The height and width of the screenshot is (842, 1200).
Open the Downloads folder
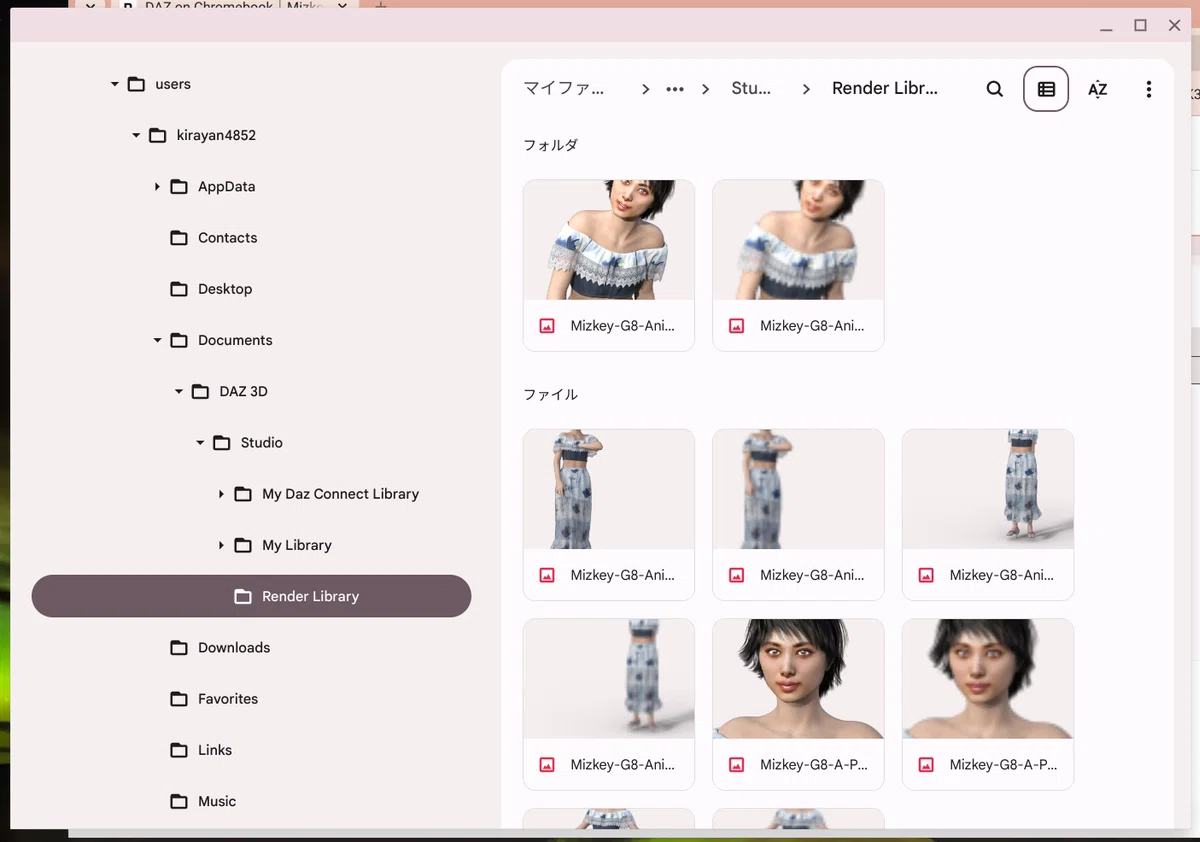click(x=251, y=647)
